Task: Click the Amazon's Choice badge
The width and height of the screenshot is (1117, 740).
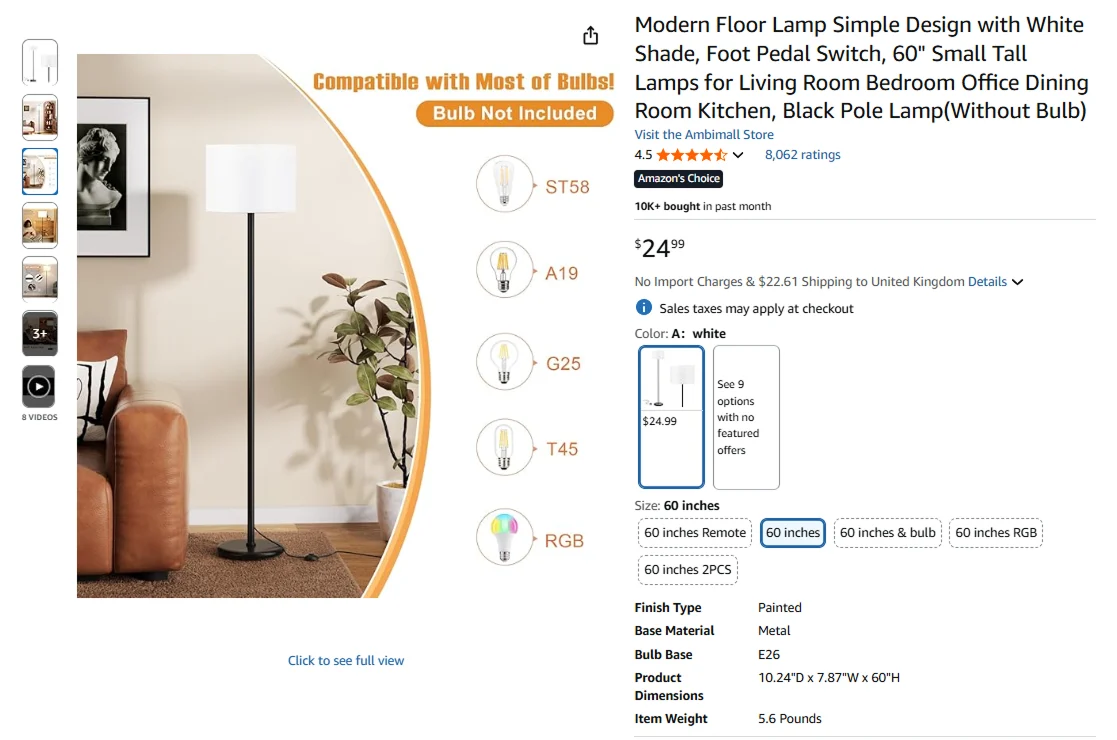Action: pyautogui.click(x=678, y=178)
